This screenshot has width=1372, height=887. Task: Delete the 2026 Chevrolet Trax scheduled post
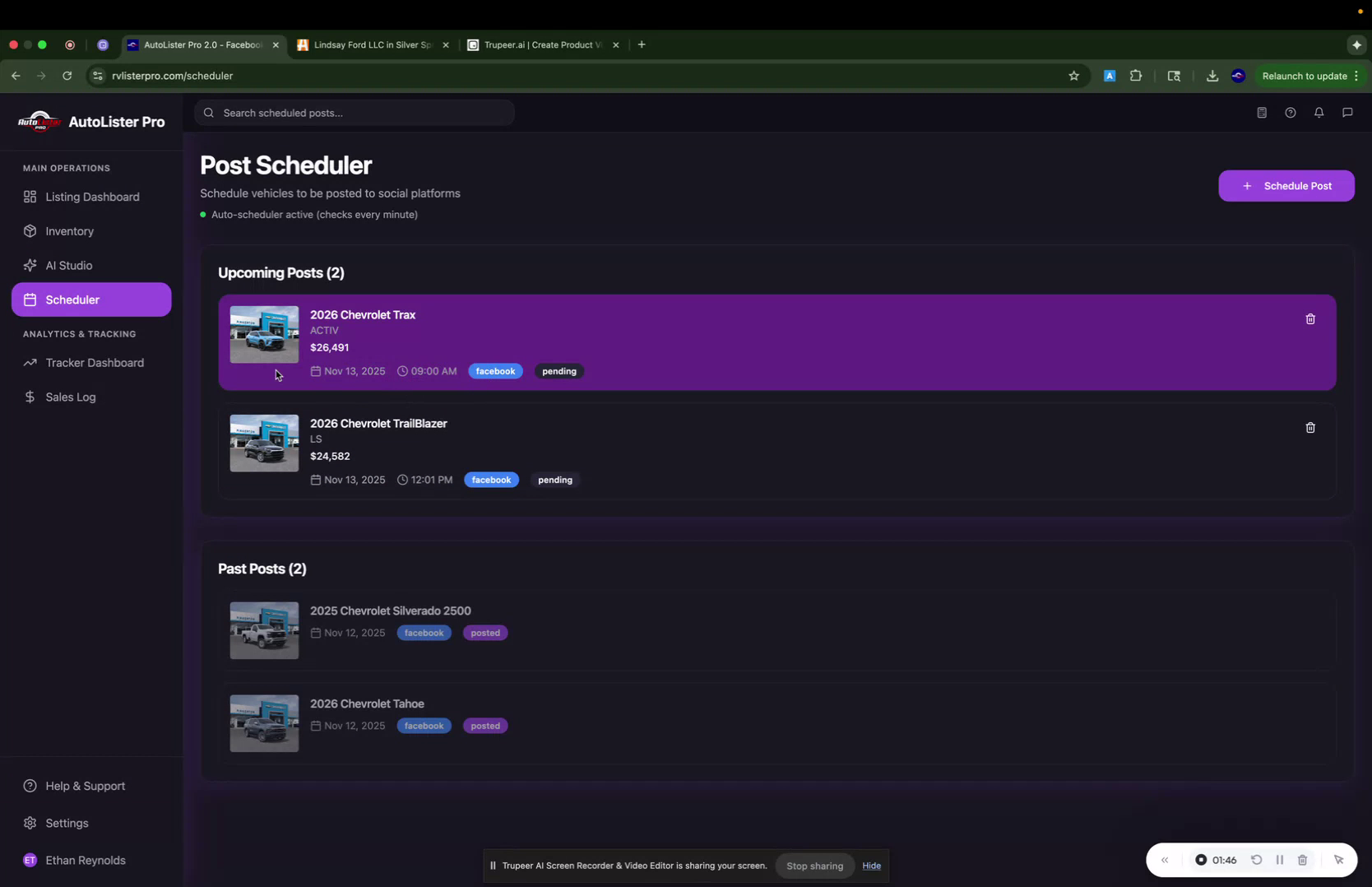click(x=1310, y=319)
